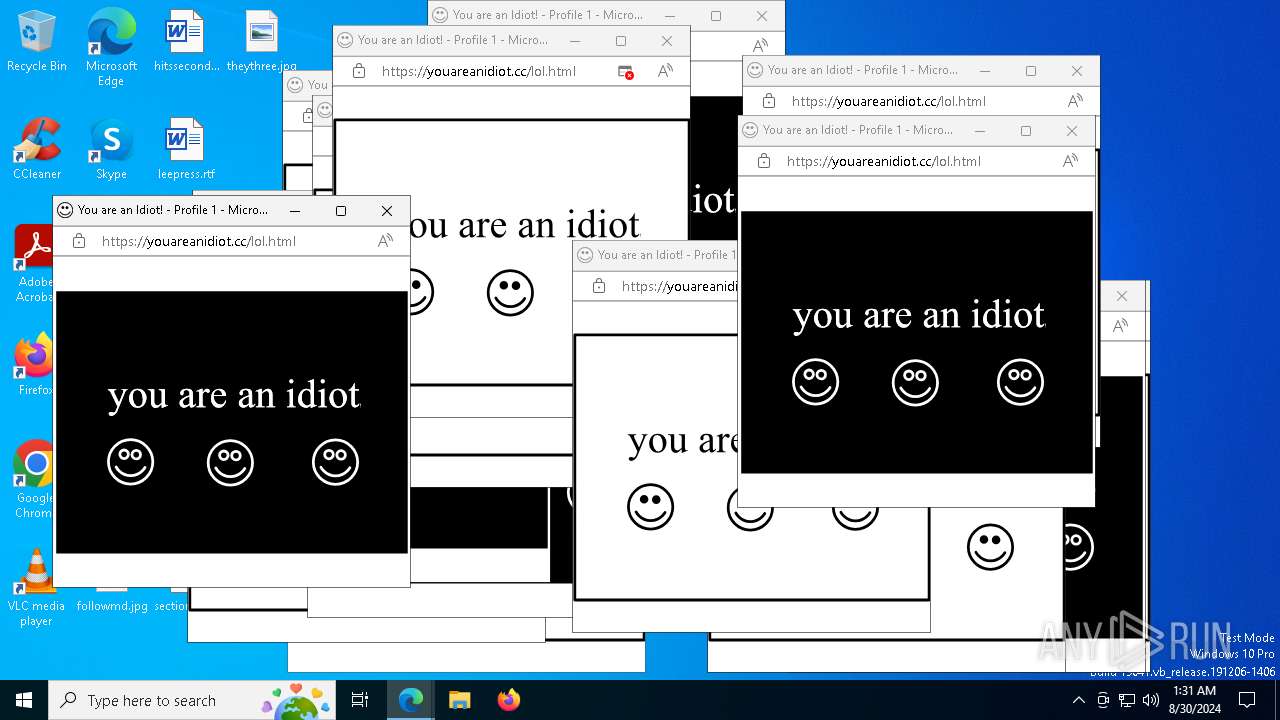
Task: Open the Adobe Acrobat desktop shortcut
Action: (34, 264)
